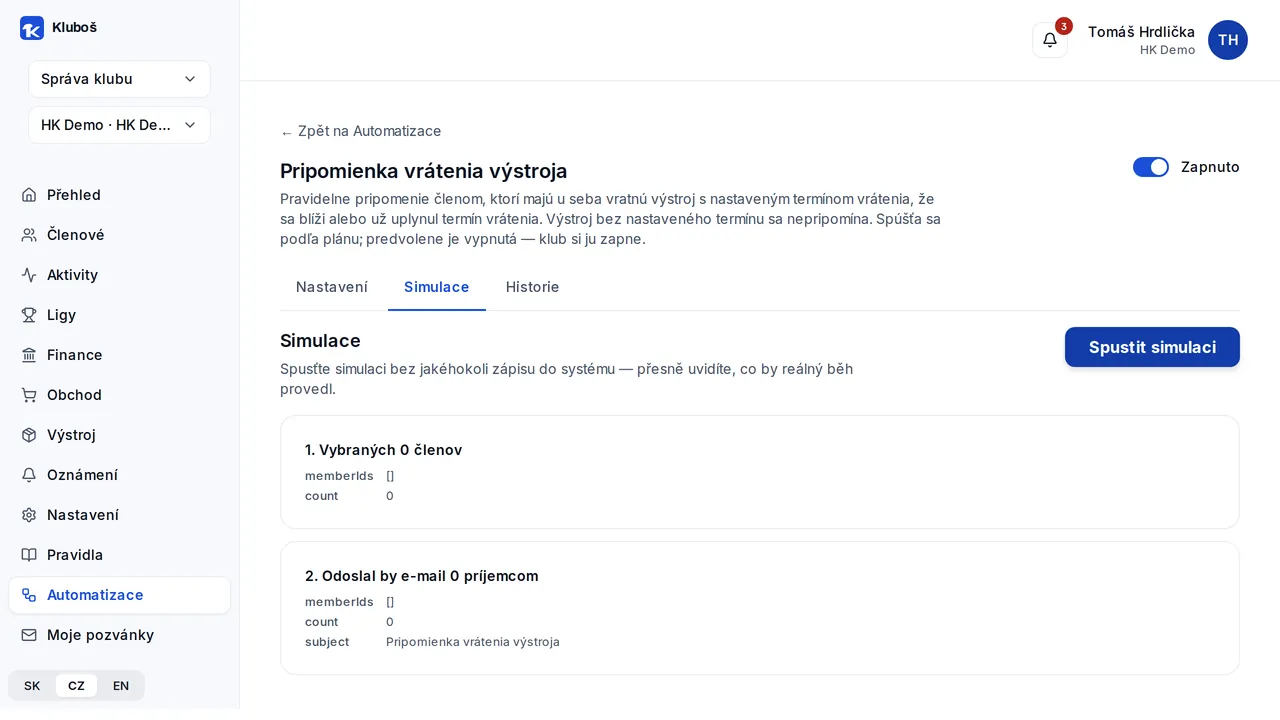Click the subject value 'Pripomienka vrátenia výstroja'
The height and width of the screenshot is (720, 1280).
point(473,642)
